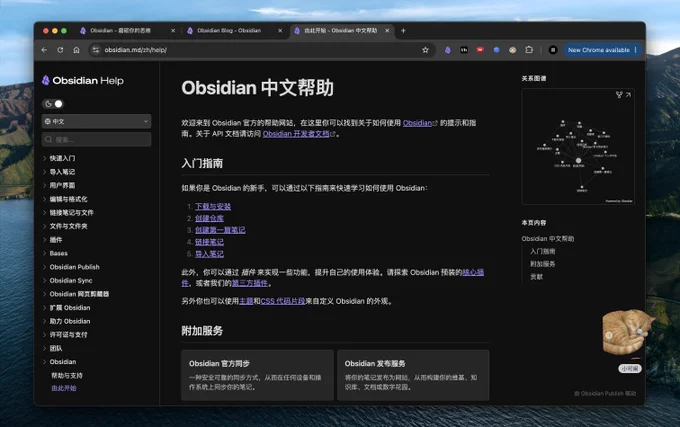
Task: Open the 下载与安装 link
Action: click(213, 206)
